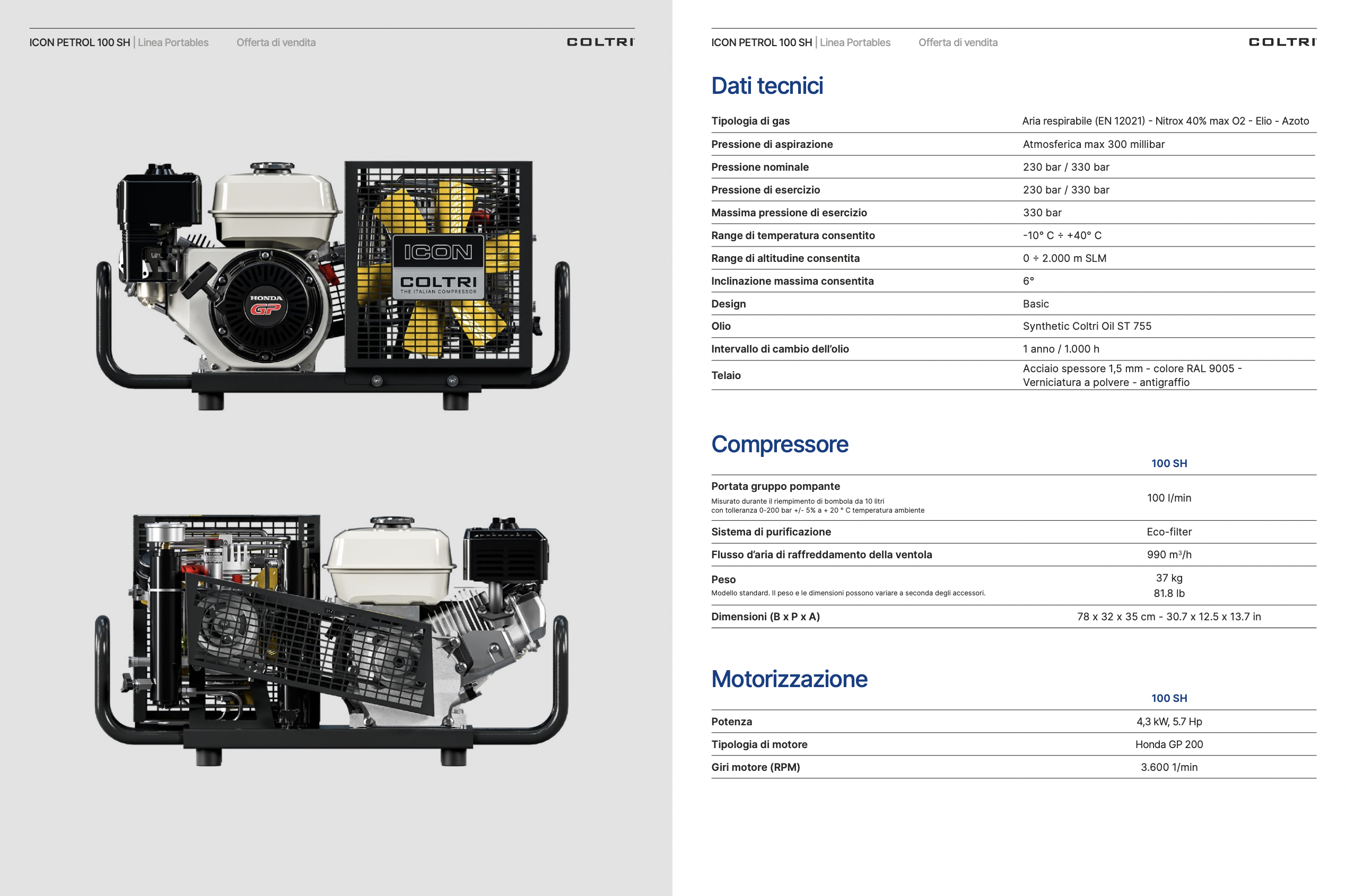Click left page Linea Portables text
This screenshot has height=896, width=1346.
(172, 42)
